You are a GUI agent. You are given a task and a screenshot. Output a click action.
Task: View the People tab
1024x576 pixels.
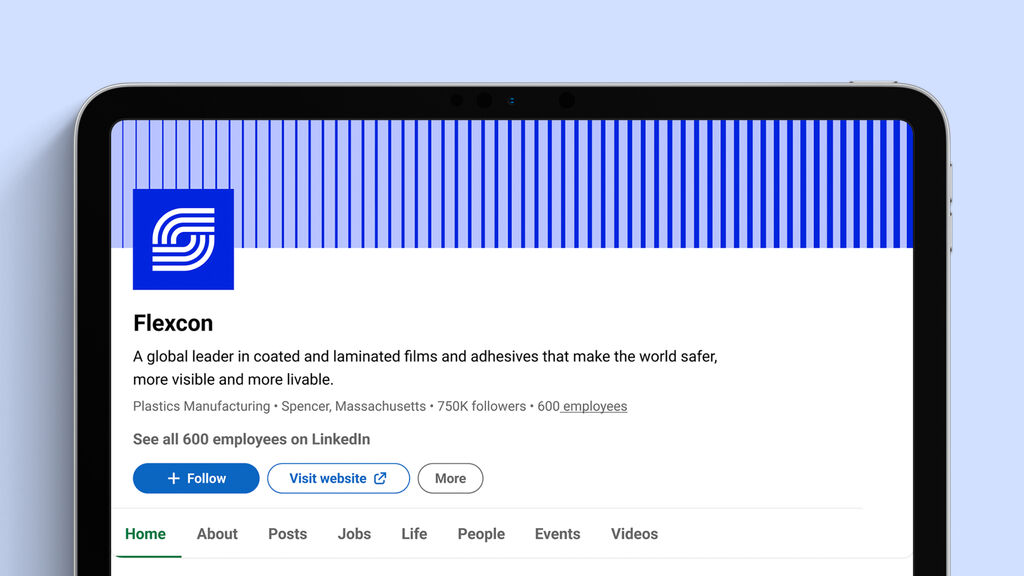(x=481, y=534)
